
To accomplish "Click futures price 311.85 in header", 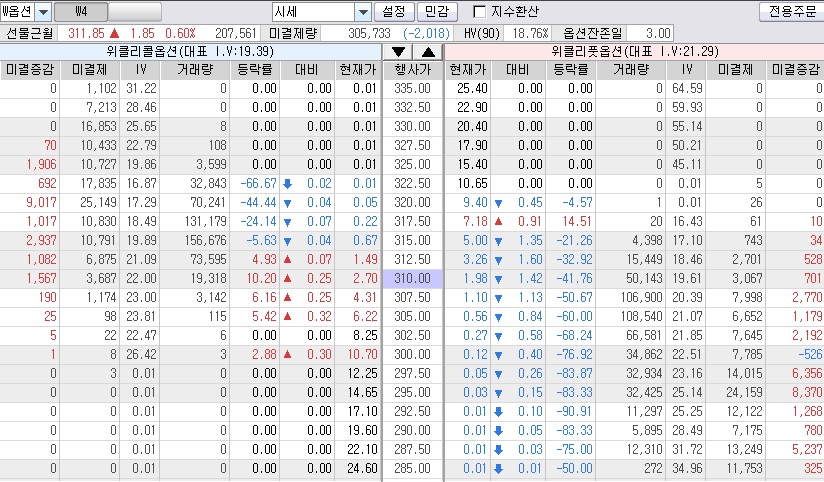I will coord(87,33).
